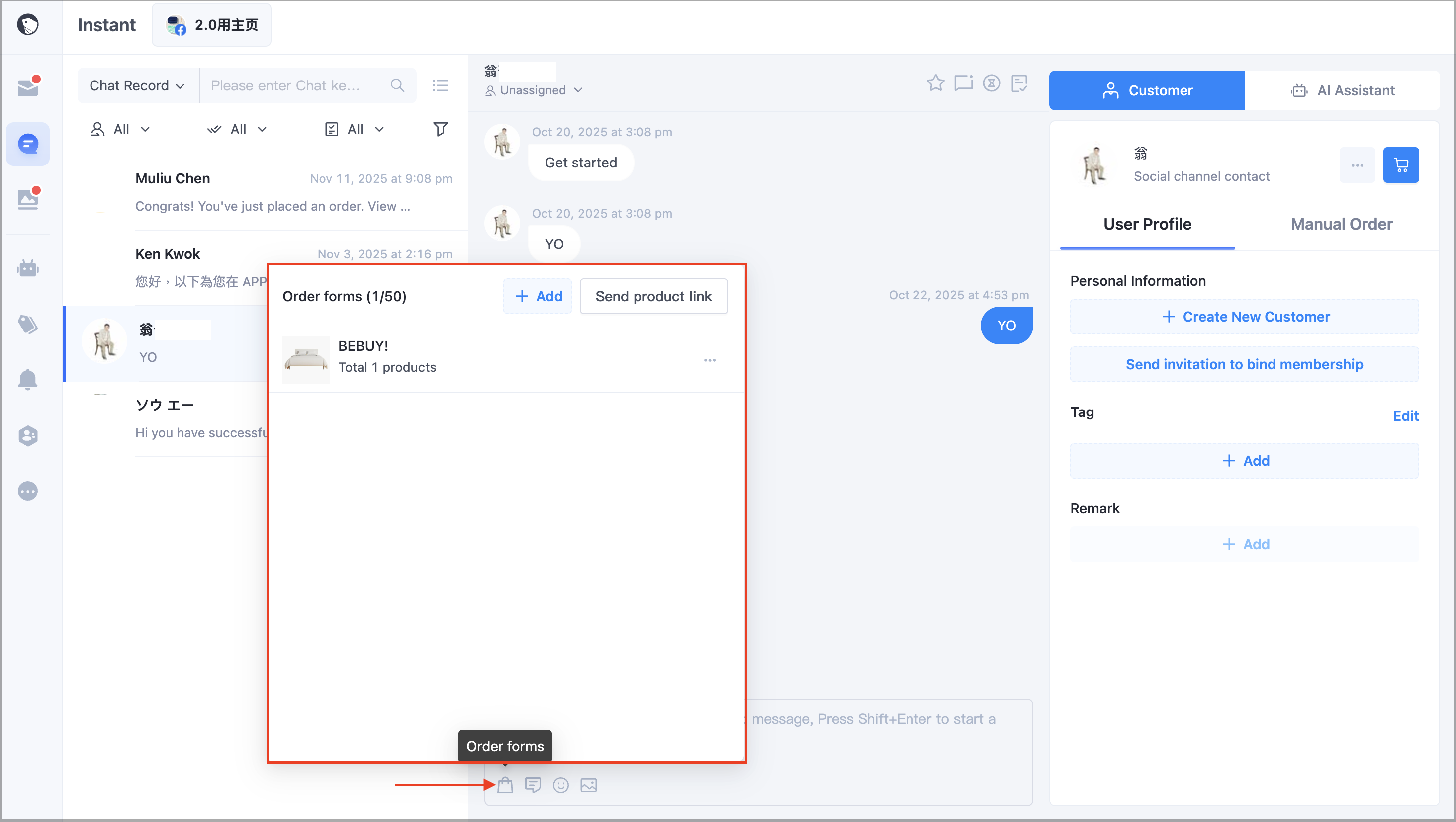Click the blue shopping cart button
Screen dimensions: 1456x822
pos(1401,165)
